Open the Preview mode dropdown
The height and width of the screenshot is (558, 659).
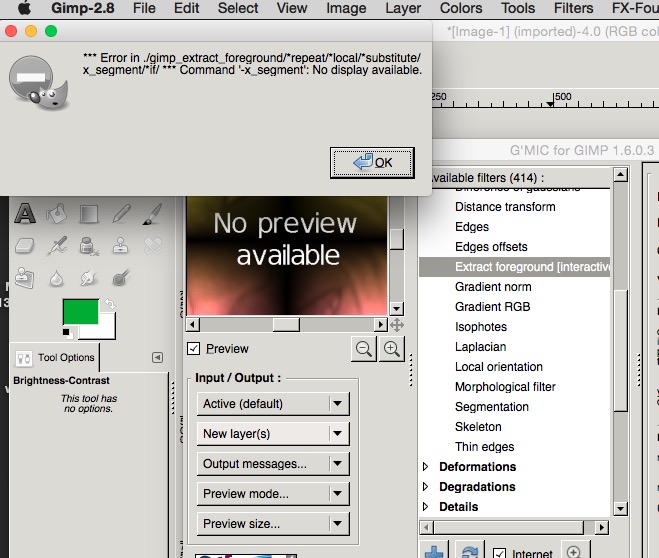click(x=273, y=494)
